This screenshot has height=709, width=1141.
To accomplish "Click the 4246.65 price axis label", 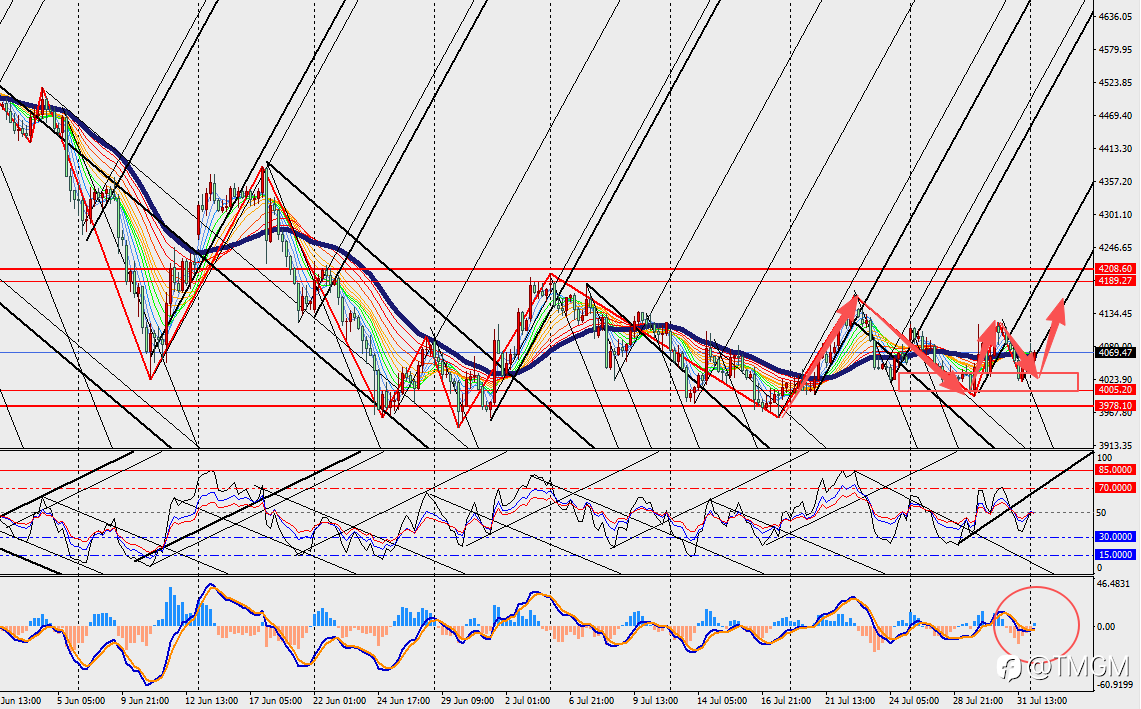I will (x=1115, y=247).
